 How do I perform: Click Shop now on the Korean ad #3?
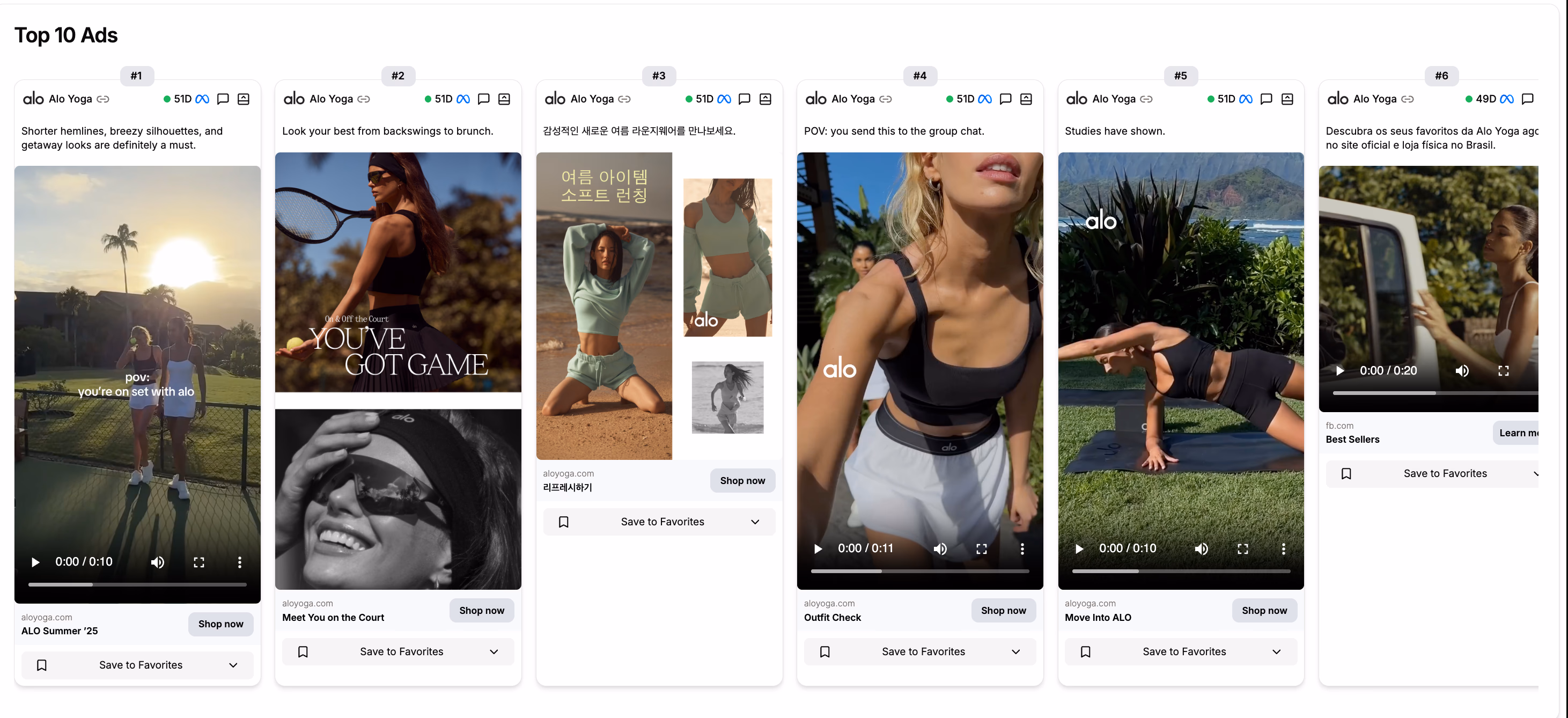pos(742,480)
